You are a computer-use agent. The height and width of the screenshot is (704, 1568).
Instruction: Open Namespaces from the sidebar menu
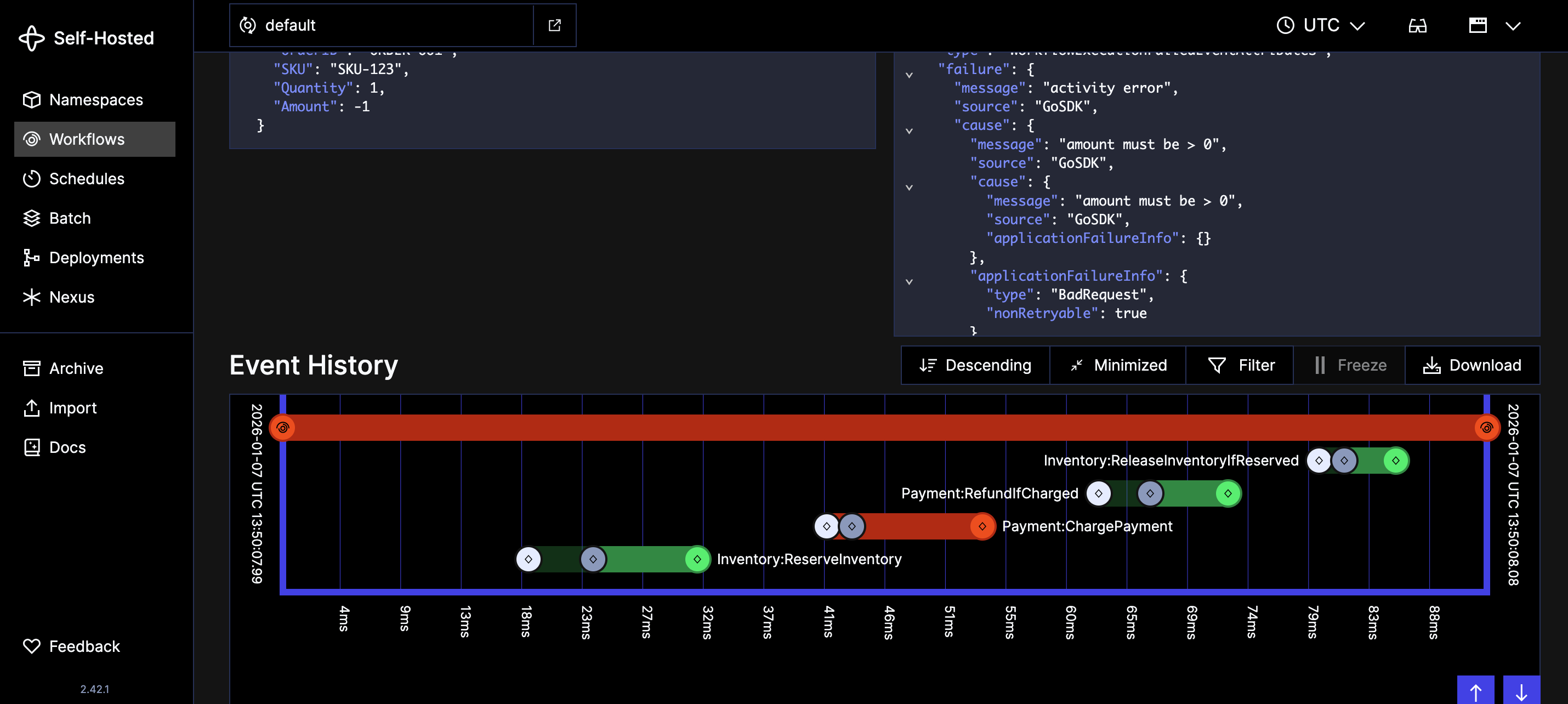click(x=96, y=99)
